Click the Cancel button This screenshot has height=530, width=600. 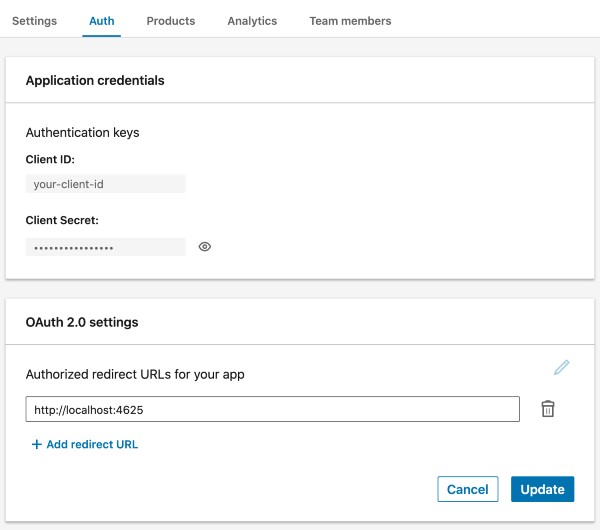click(x=468, y=489)
